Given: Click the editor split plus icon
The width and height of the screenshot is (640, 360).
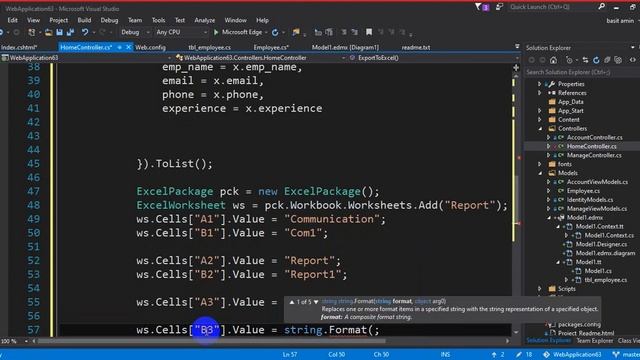Looking at the screenshot, I should pyautogui.click(x=516, y=67).
